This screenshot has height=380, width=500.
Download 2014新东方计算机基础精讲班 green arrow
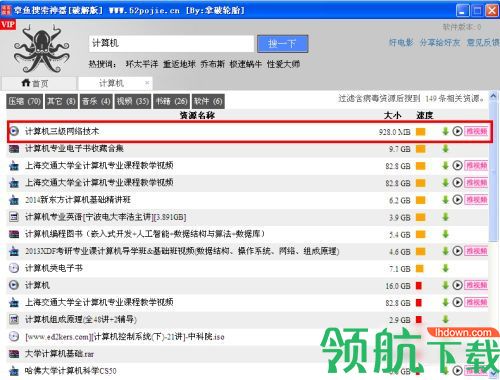point(445,200)
